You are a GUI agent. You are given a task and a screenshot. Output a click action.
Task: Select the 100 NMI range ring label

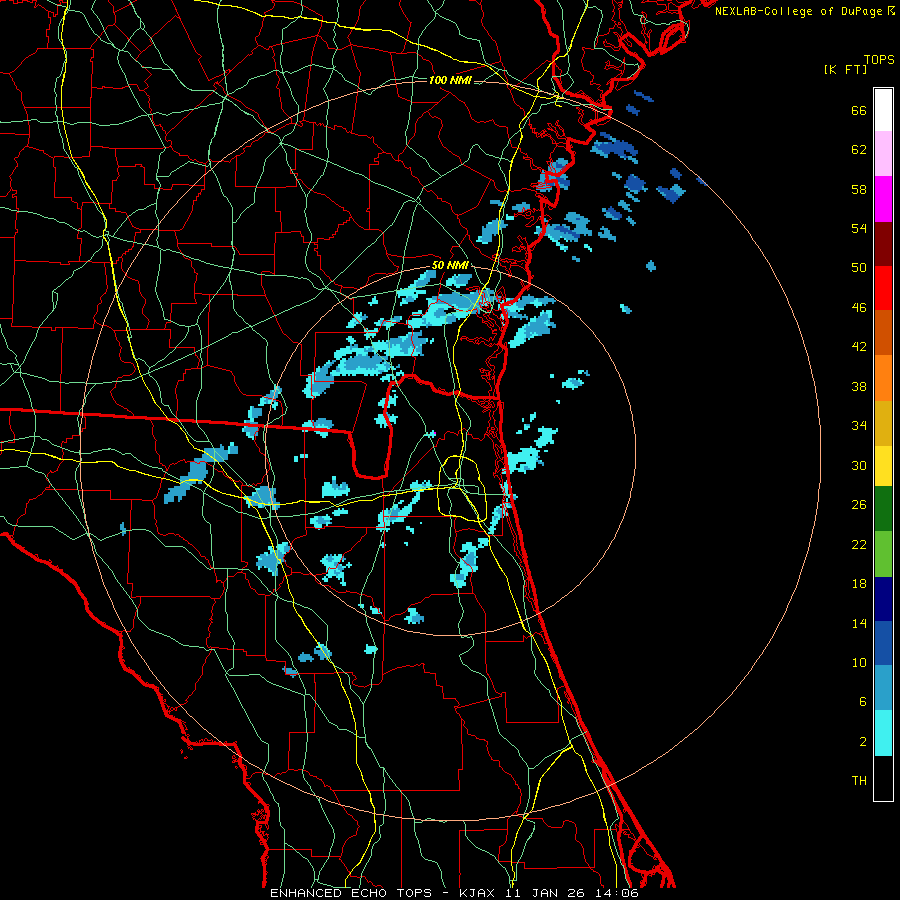(450, 80)
